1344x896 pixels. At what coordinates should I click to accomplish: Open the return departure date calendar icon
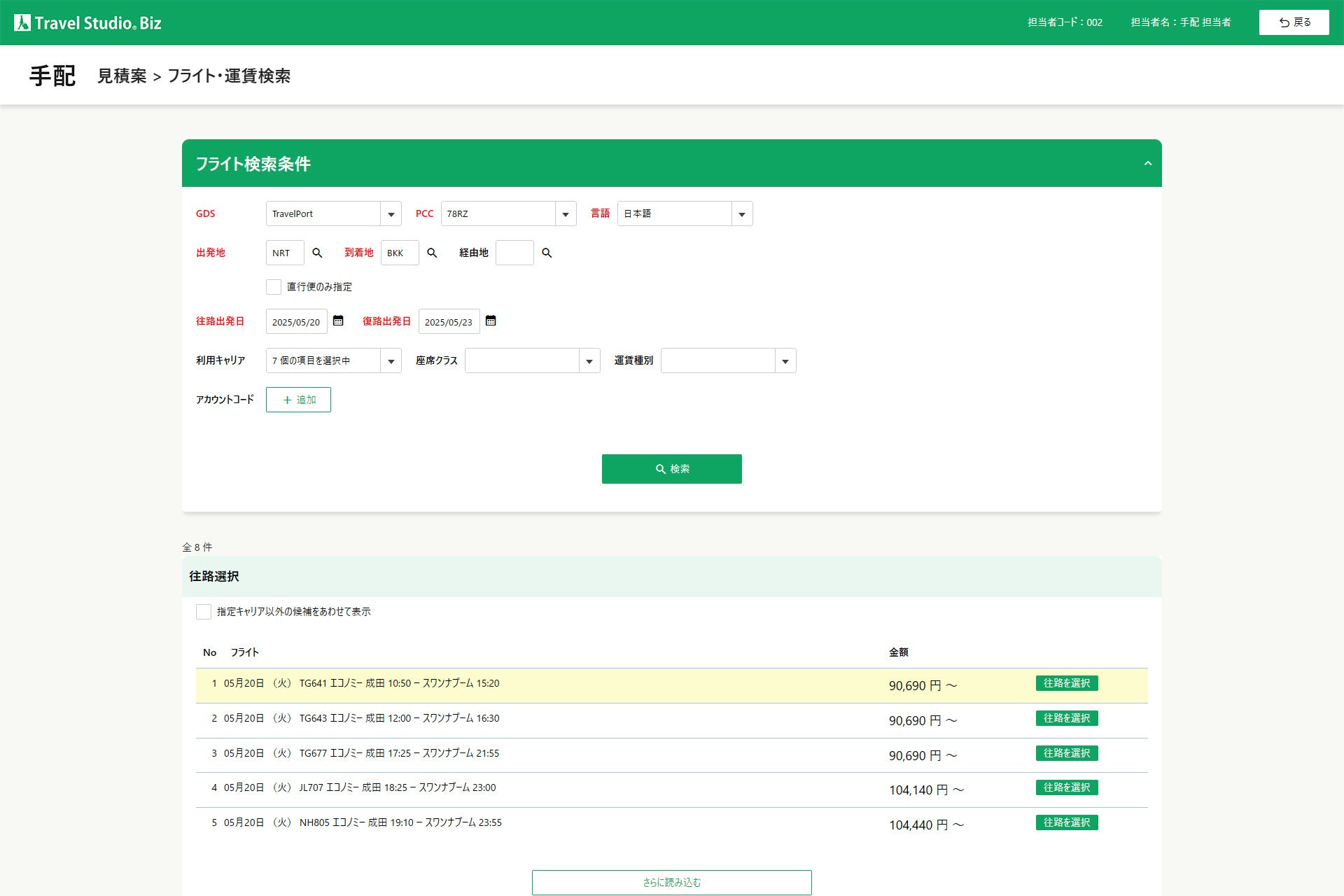[491, 321]
